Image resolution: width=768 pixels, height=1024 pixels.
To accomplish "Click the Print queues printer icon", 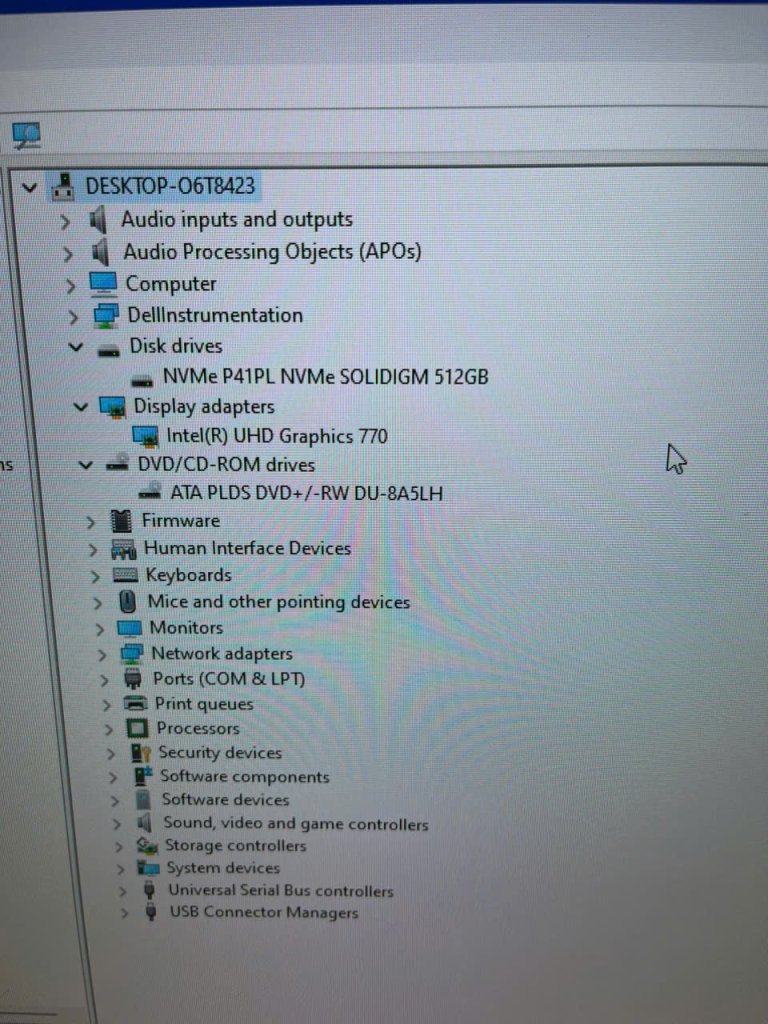I will click(x=135, y=703).
